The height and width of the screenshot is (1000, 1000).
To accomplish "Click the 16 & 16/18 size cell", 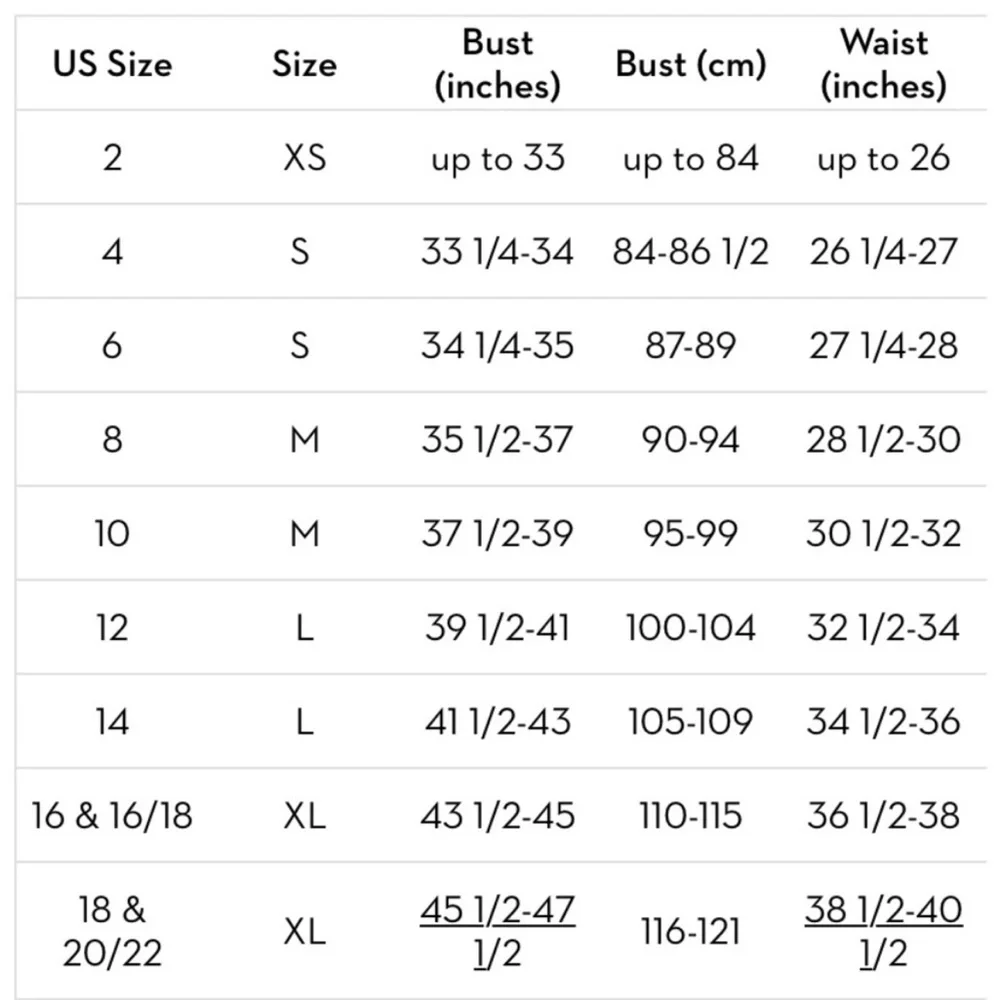I will pyautogui.click(x=112, y=816).
